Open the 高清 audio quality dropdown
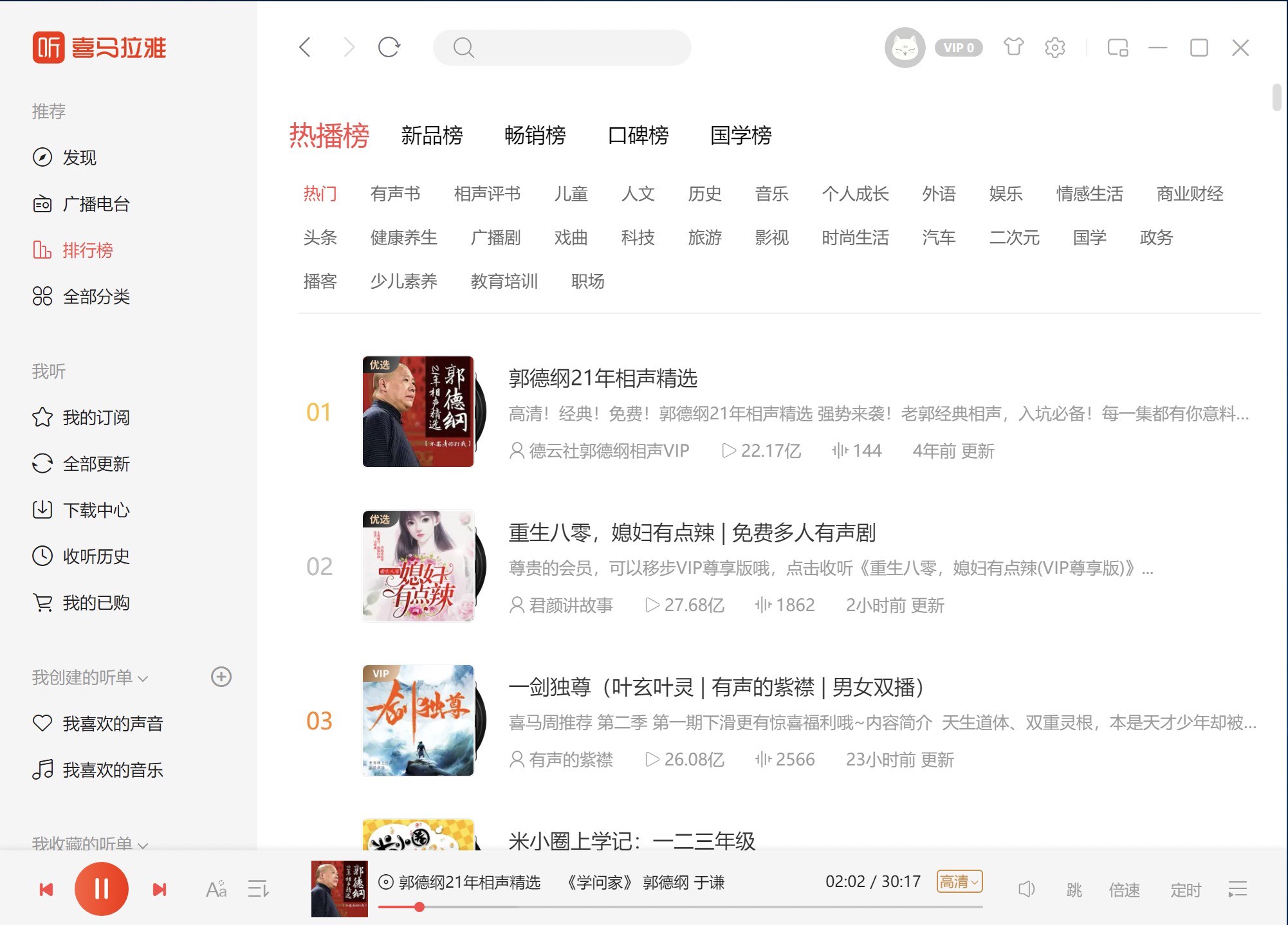 click(x=959, y=881)
